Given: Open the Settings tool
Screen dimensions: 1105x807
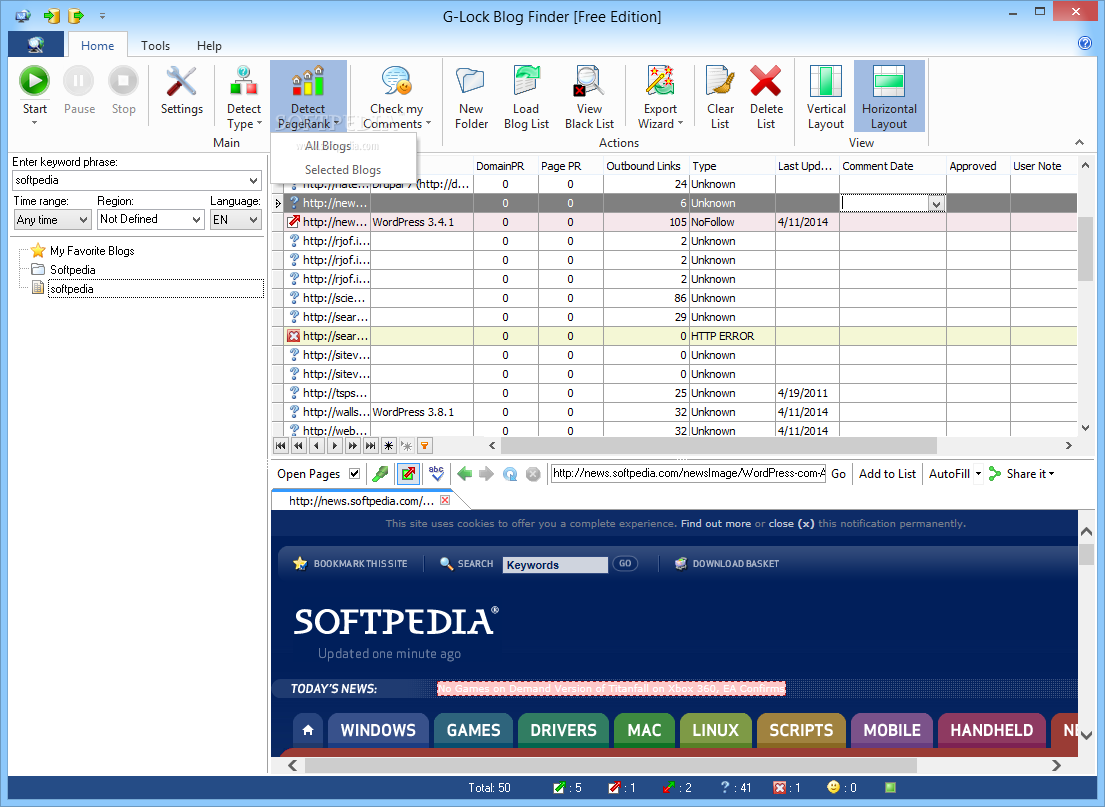Looking at the screenshot, I should [181, 90].
